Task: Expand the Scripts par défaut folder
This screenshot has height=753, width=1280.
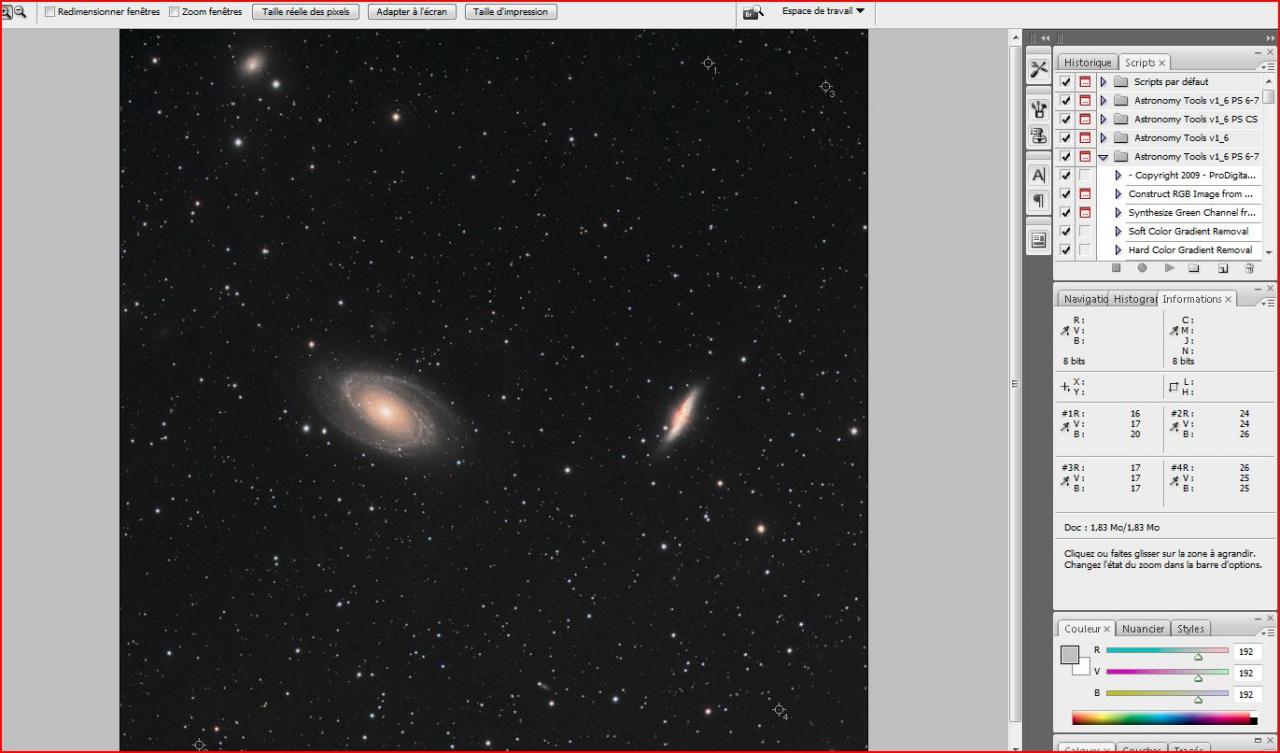Action: [1103, 82]
